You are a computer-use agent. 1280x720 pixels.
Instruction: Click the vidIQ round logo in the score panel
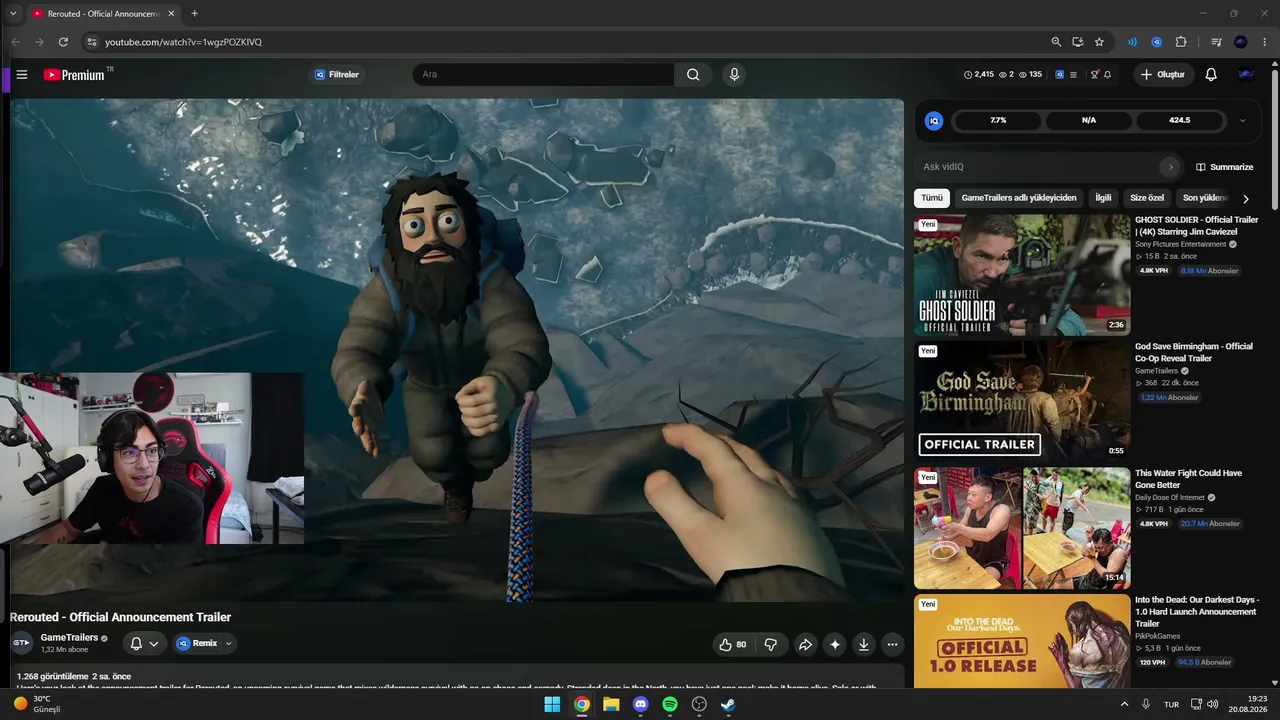point(934,121)
